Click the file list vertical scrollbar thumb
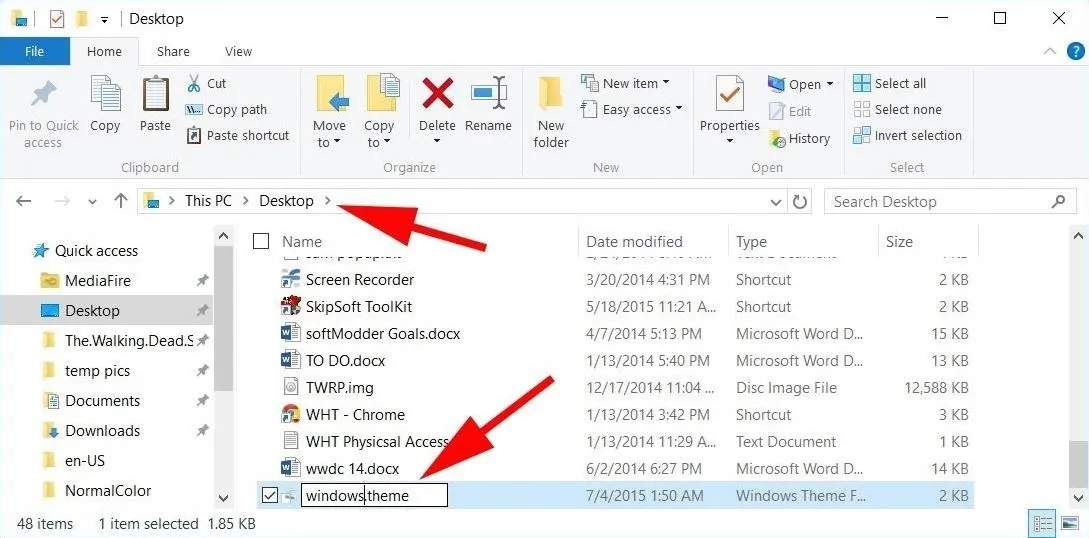This screenshot has width=1089, height=538. [1078, 463]
